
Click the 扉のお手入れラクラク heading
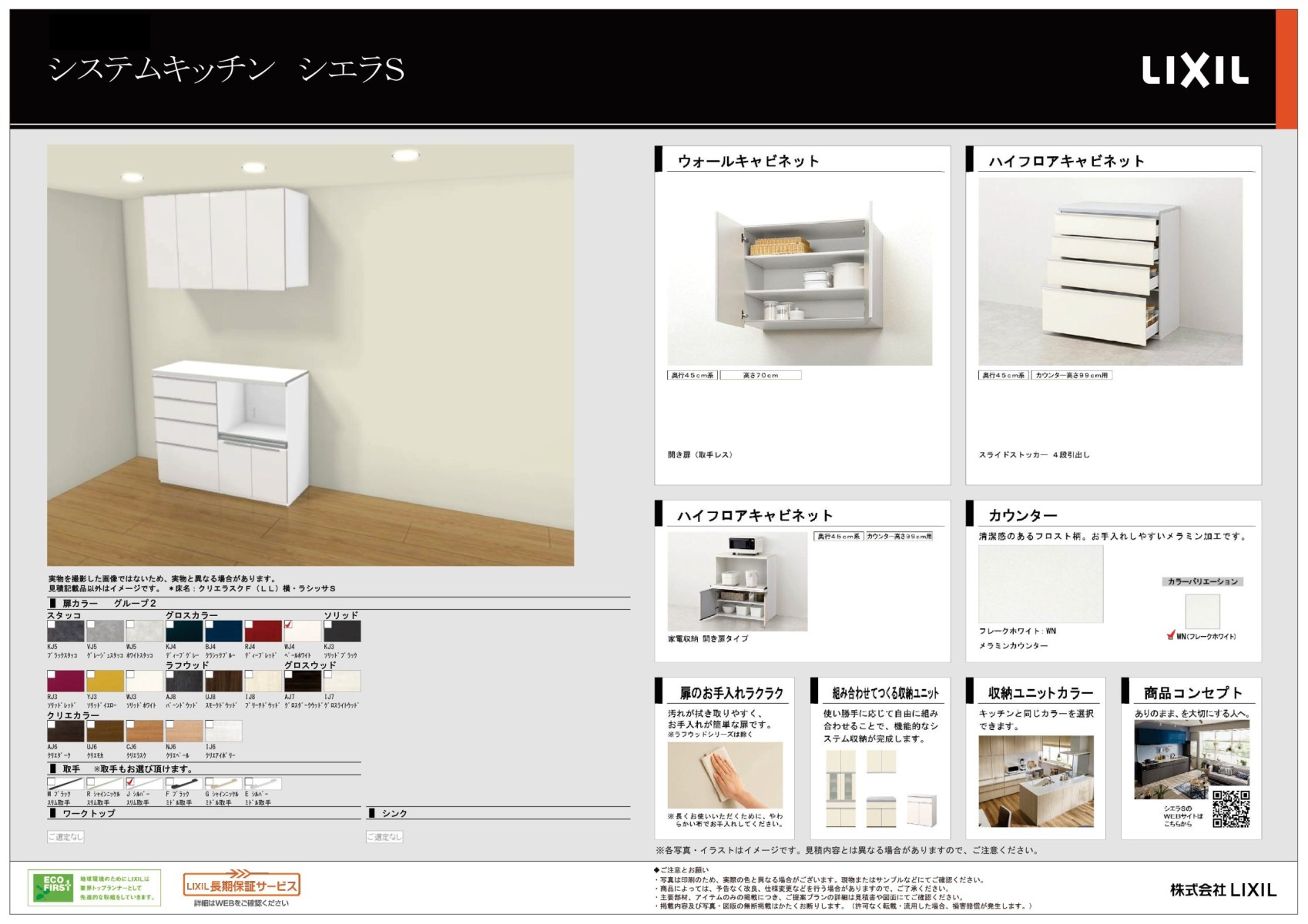[731, 693]
